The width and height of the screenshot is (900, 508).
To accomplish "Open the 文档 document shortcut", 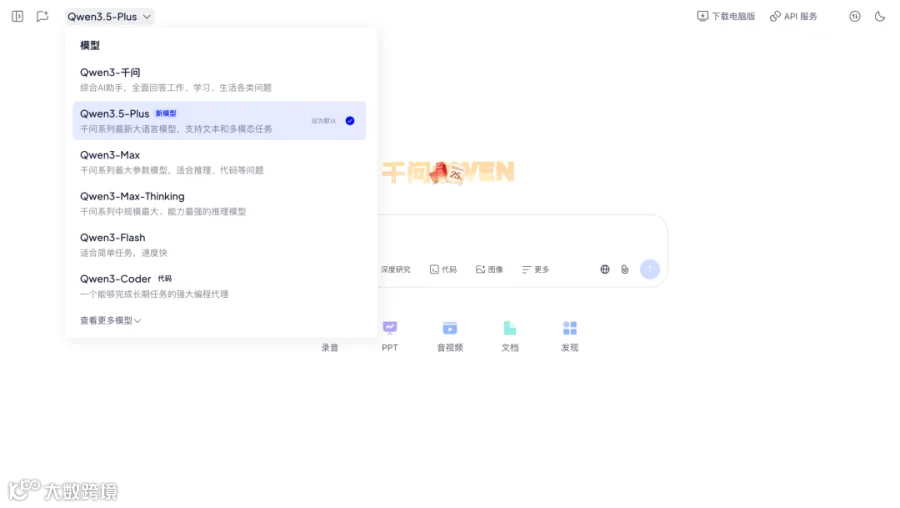I will pos(510,336).
